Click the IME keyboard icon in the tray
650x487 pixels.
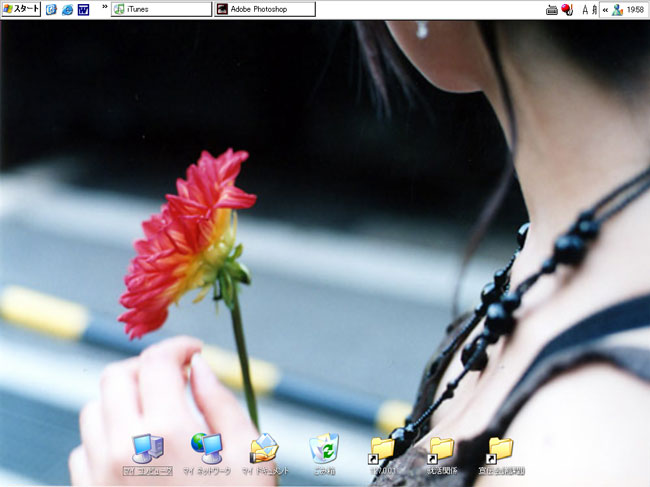pos(551,9)
